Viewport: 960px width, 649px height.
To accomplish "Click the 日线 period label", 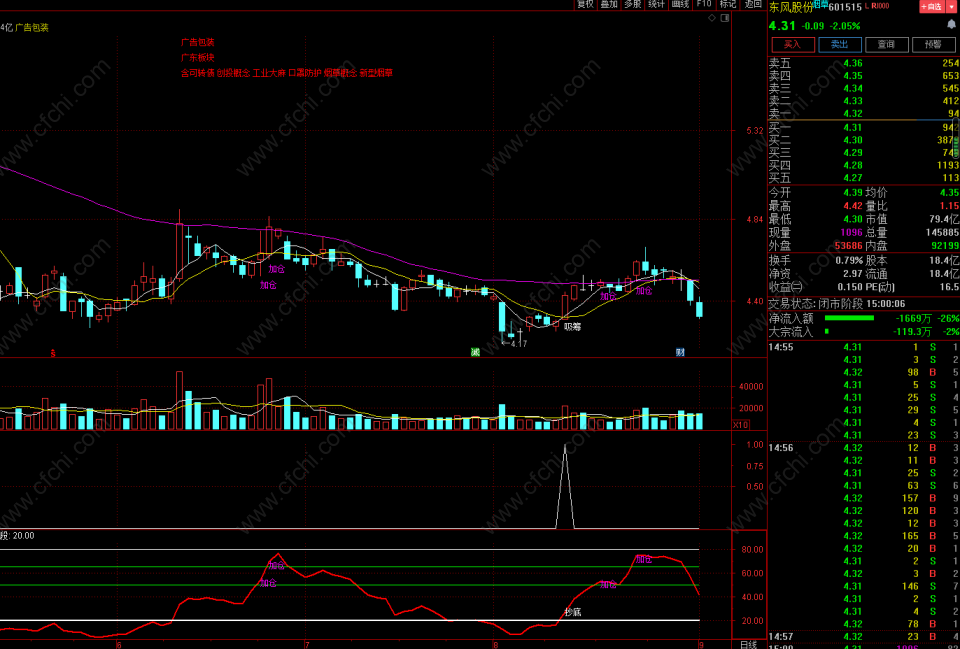I will coord(748,645).
